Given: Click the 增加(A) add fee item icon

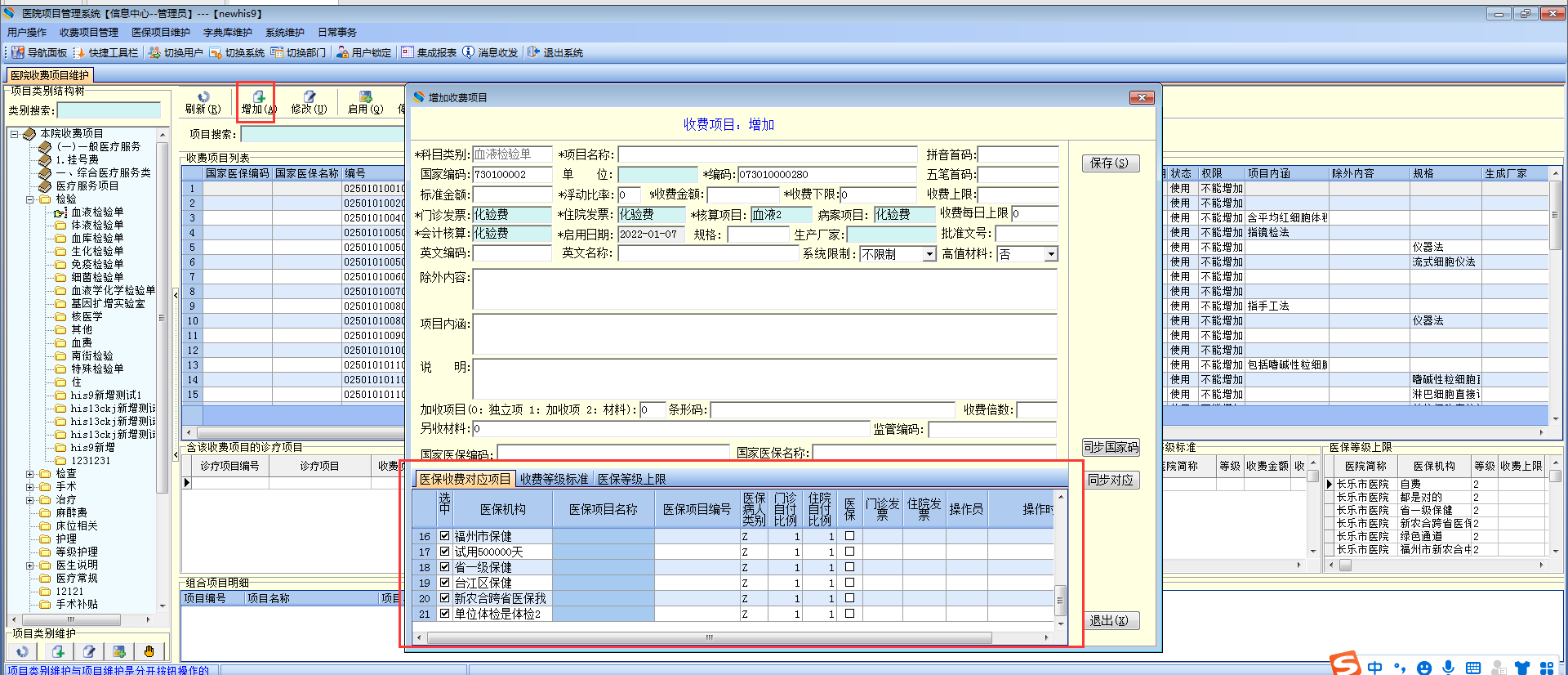Looking at the screenshot, I should click(x=259, y=96).
